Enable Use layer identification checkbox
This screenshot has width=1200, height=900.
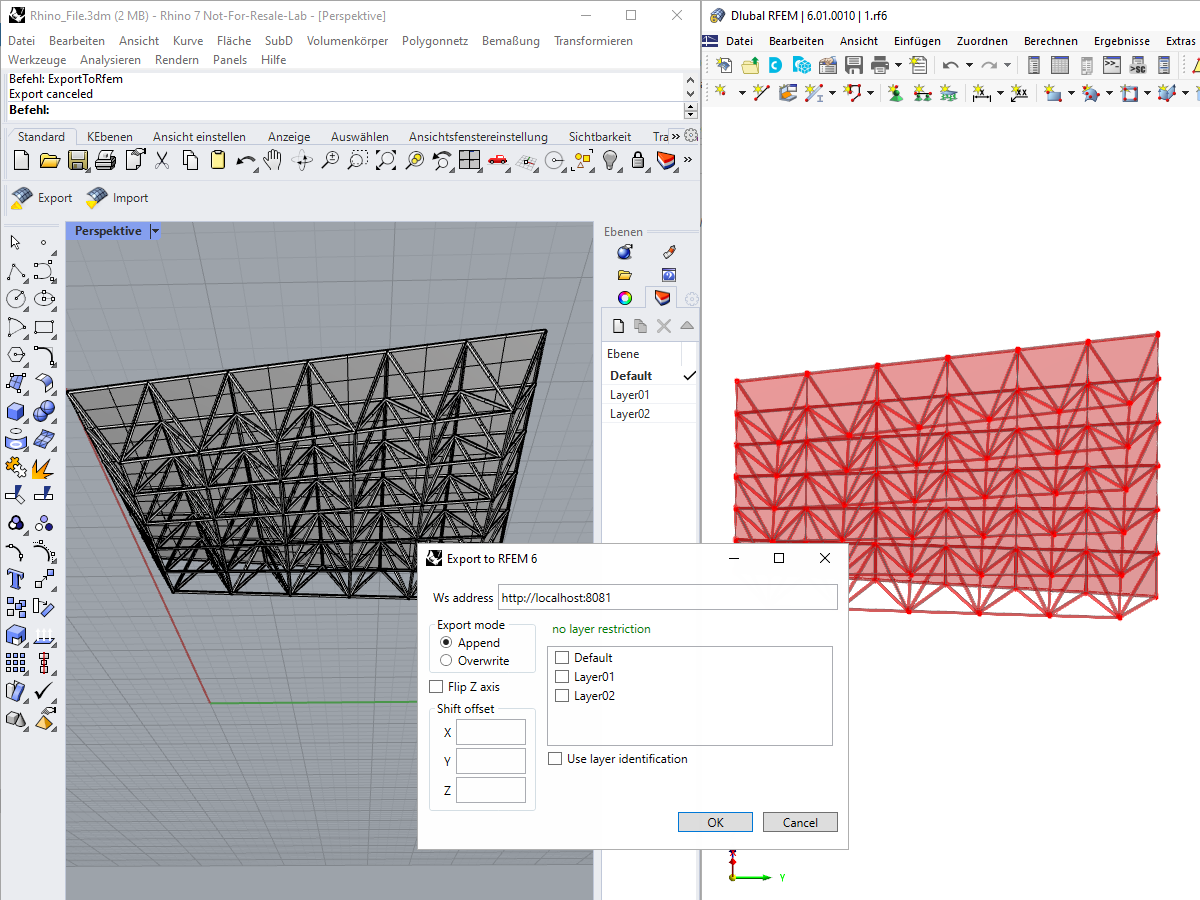(x=555, y=759)
